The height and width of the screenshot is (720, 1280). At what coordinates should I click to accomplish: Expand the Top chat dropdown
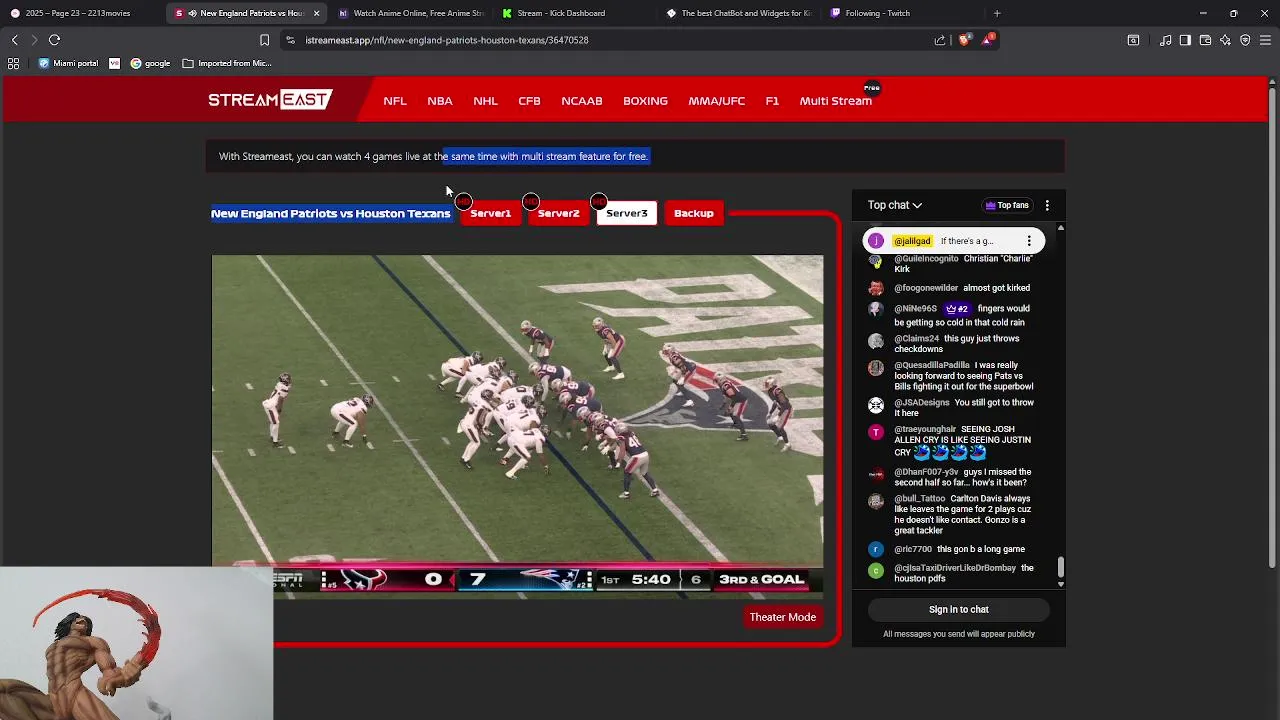tap(895, 205)
